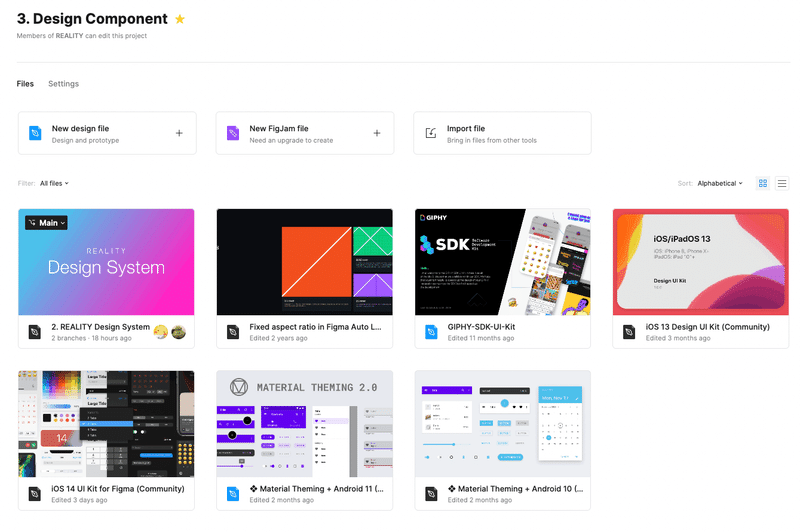The image size is (800, 532).
Task: Click the purple FigJam file icon
Action: click(x=233, y=133)
